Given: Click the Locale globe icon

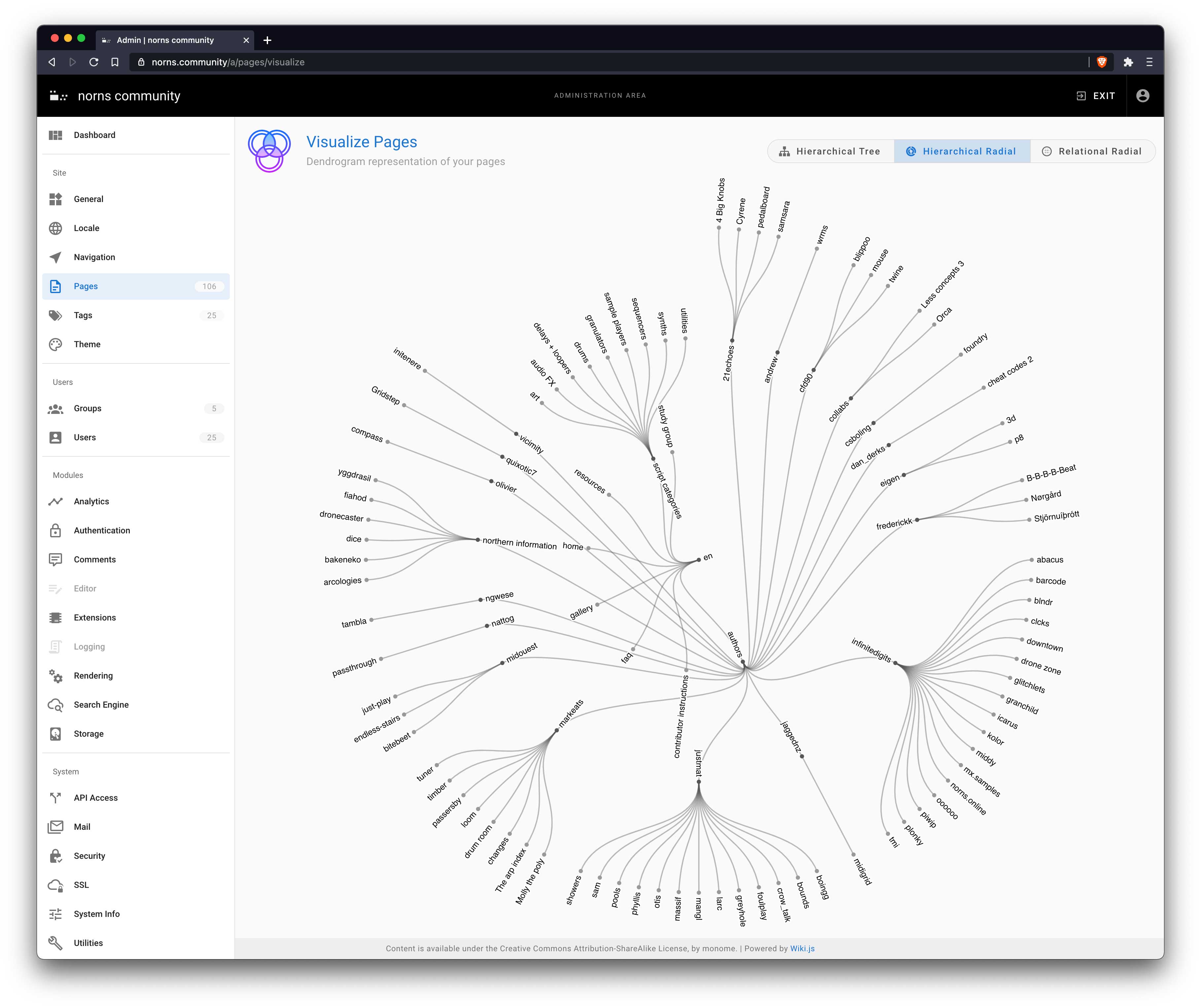Looking at the screenshot, I should [55, 228].
